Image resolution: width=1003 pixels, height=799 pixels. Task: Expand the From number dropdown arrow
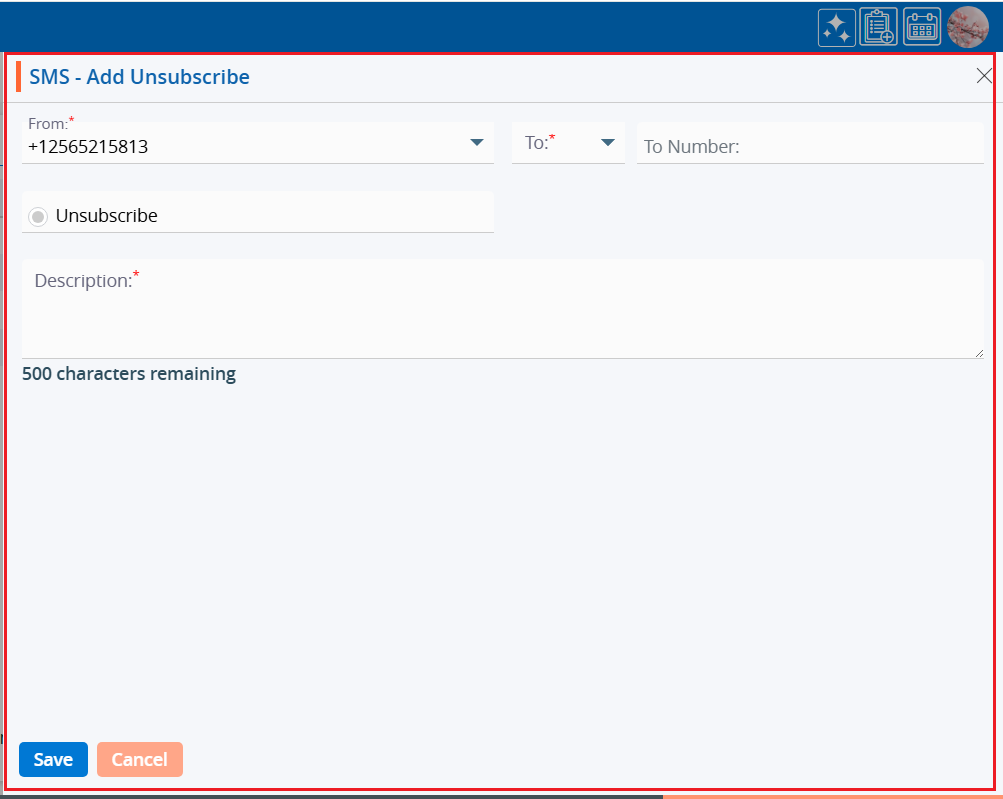[477, 143]
